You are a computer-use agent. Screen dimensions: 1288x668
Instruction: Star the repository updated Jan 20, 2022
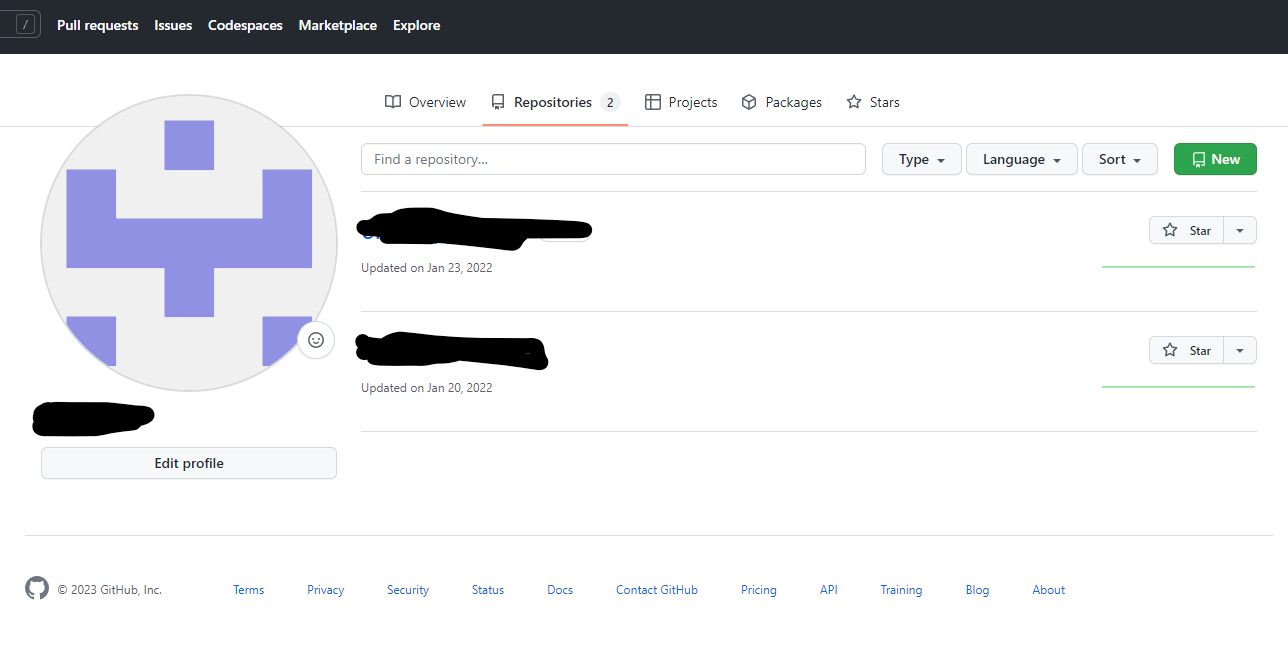pos(1186,350)
